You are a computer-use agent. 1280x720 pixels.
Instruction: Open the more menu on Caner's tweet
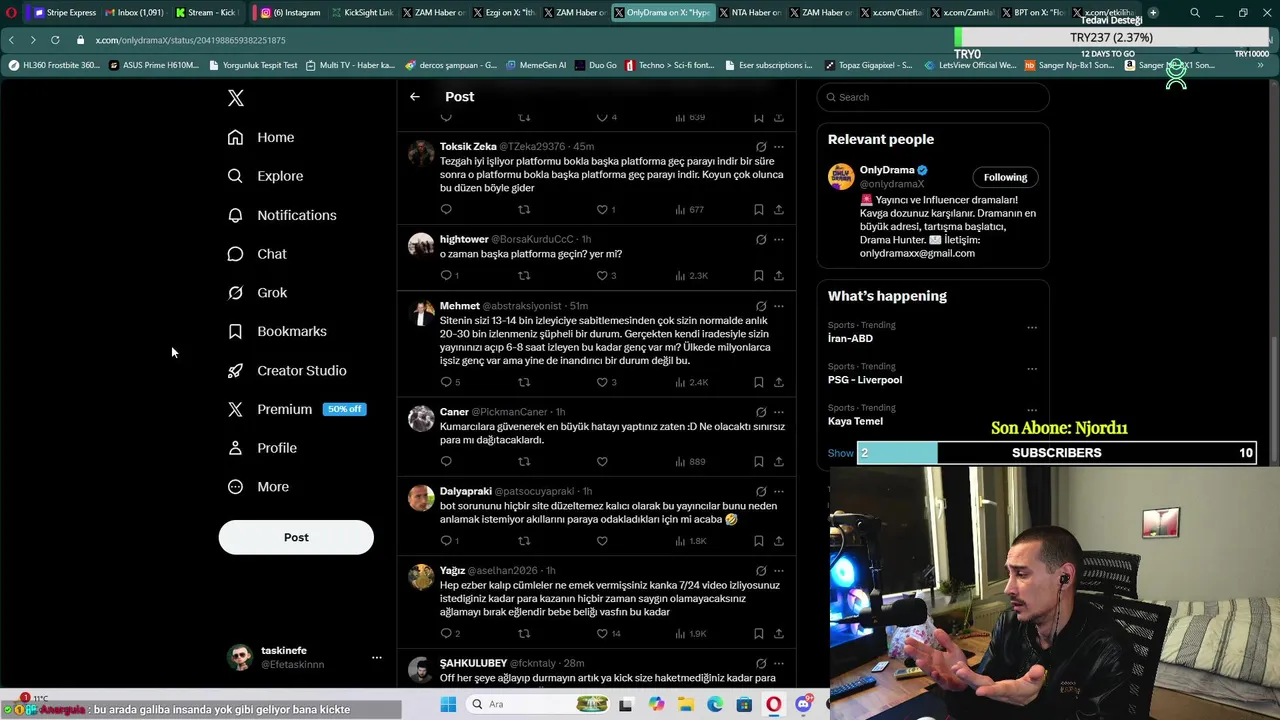click(x=778, y=412)
